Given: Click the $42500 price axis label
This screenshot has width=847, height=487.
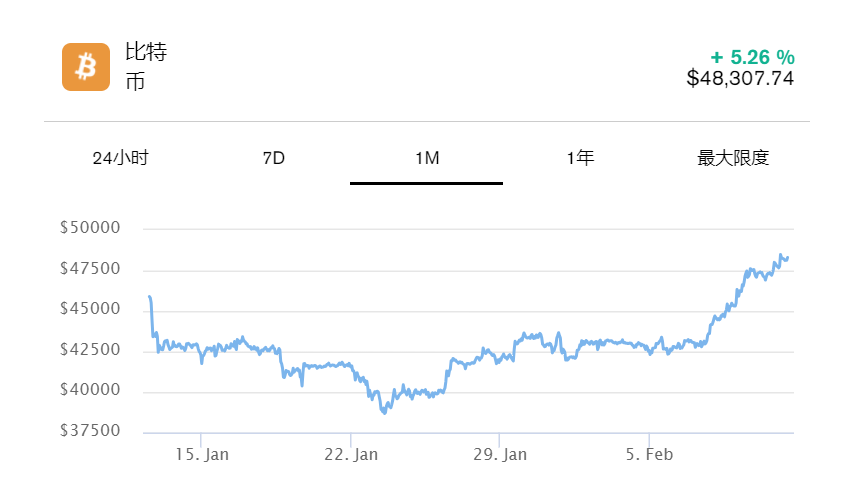Looking at the screenshot, I should tap(90, 350).
